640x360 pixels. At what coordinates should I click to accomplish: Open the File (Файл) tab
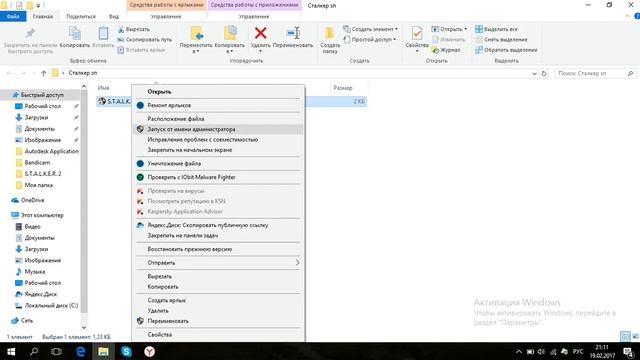tap(13, 16)
